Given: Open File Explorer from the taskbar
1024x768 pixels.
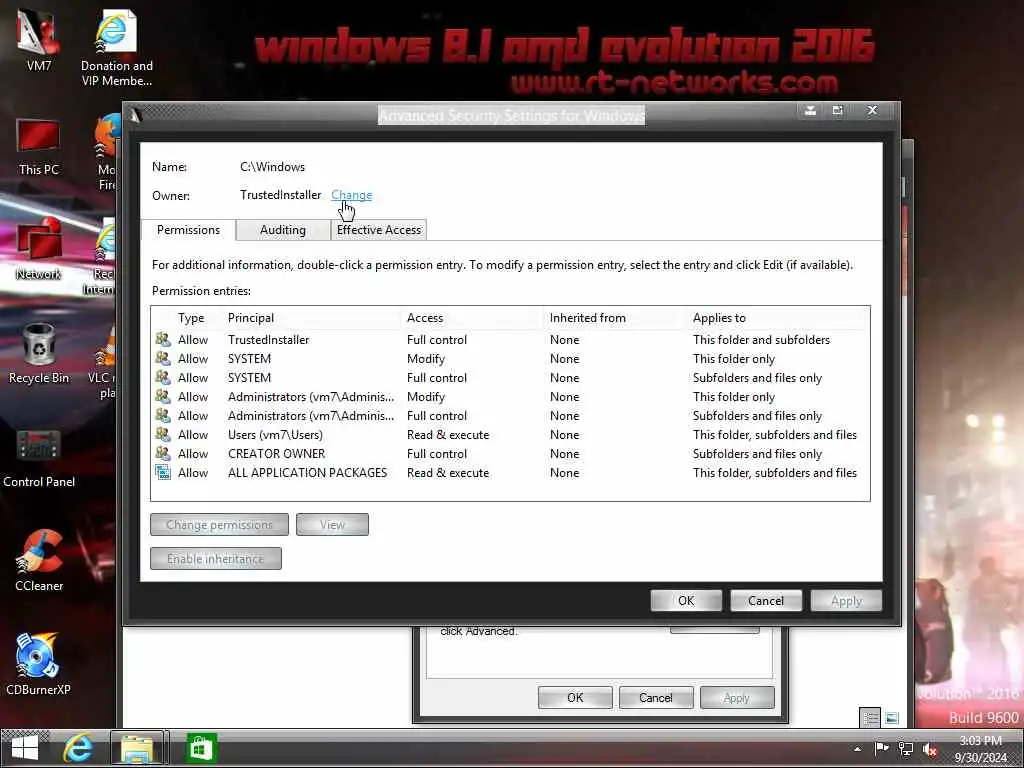Looking at the screenshot, I should coord(136,748).
